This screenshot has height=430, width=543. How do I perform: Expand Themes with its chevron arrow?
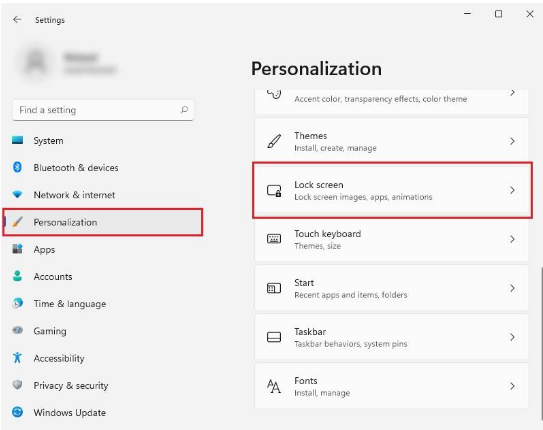coord(512,141)
